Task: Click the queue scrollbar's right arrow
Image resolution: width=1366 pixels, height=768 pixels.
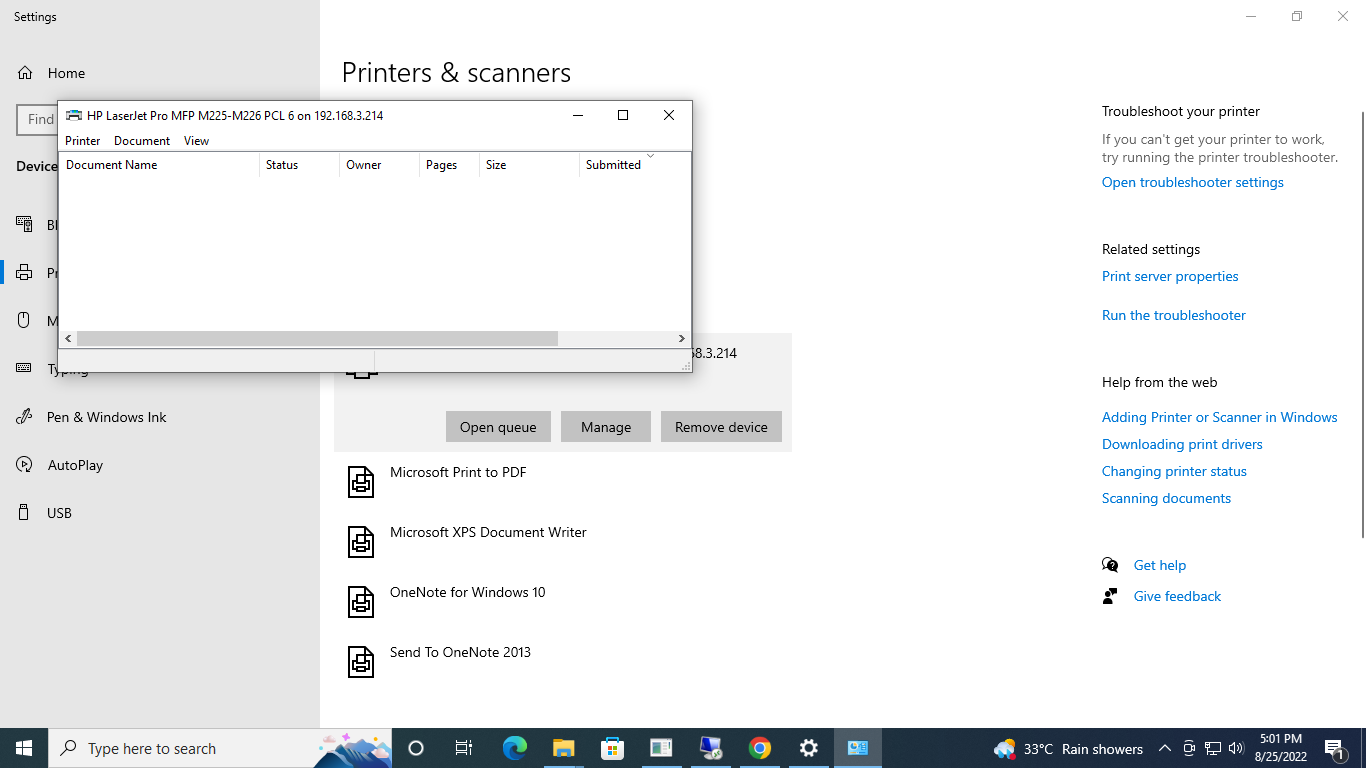Action: [x=682, y=339]
